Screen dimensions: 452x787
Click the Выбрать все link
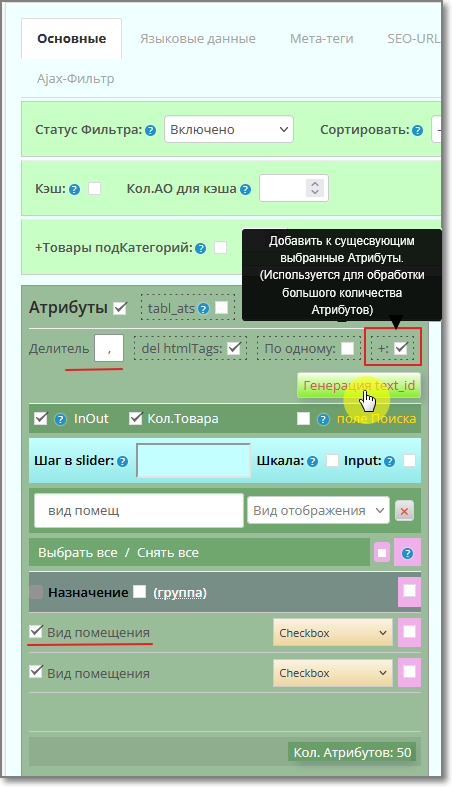tap(78, 553)
